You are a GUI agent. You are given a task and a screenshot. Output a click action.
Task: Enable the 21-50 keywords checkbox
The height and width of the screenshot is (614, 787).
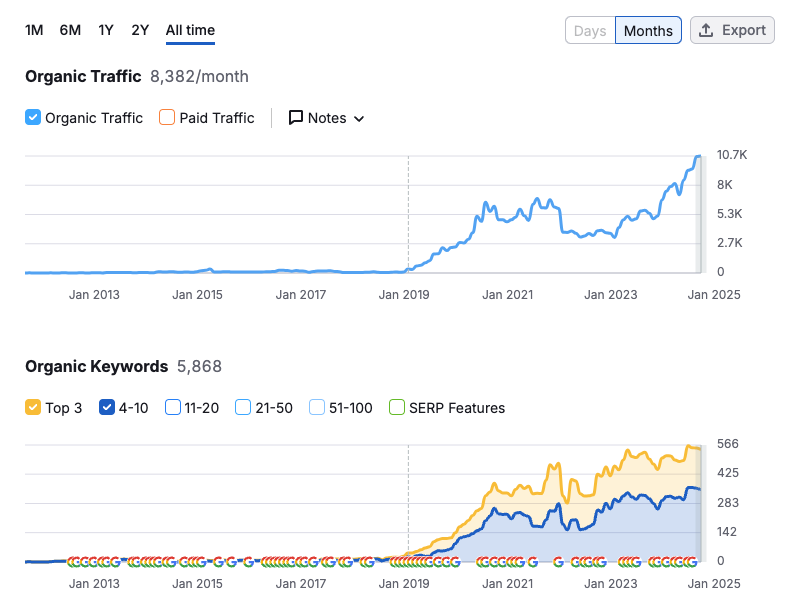[x=243, y=407]
